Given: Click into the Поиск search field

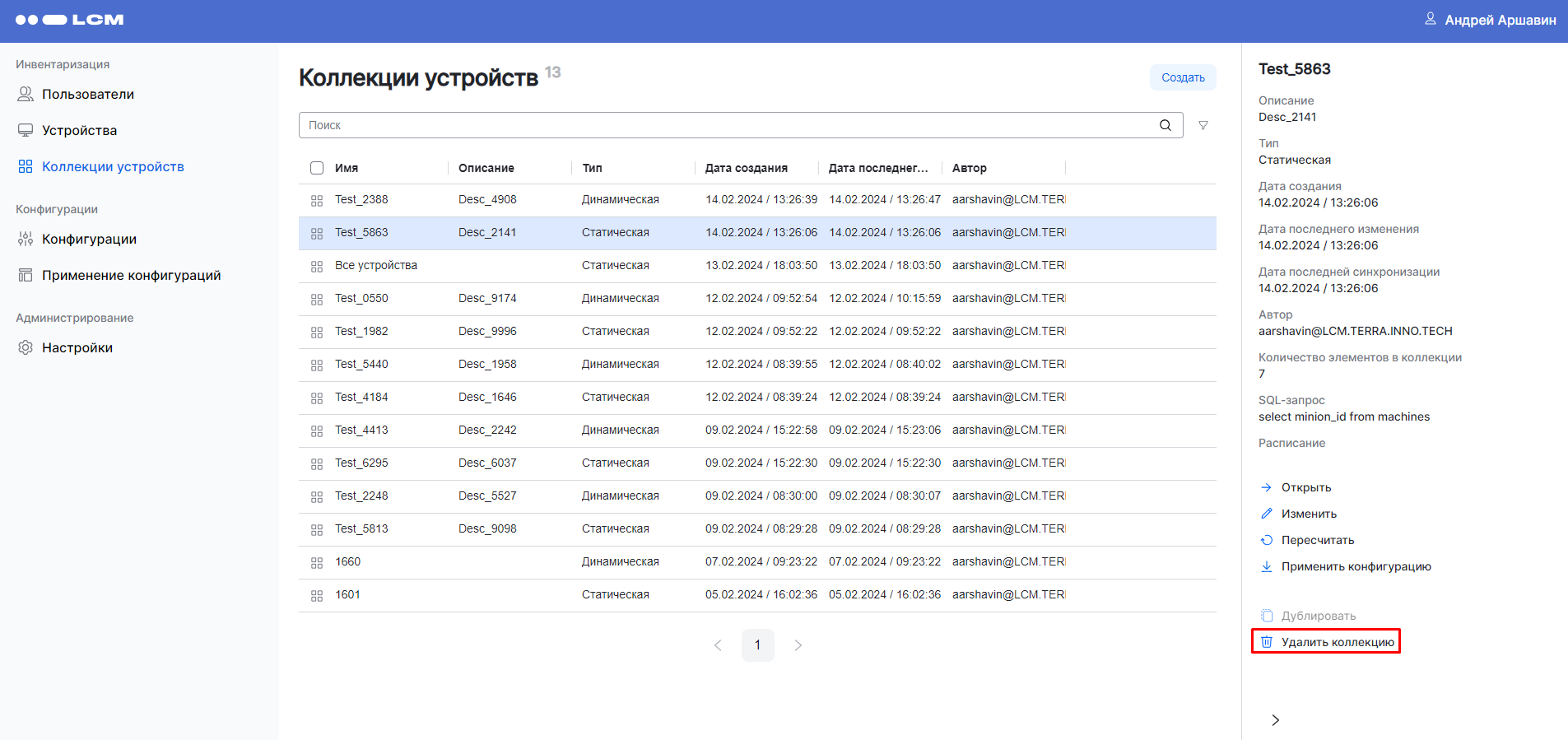Looking at the screenshot, I should [x=724, y=125].
